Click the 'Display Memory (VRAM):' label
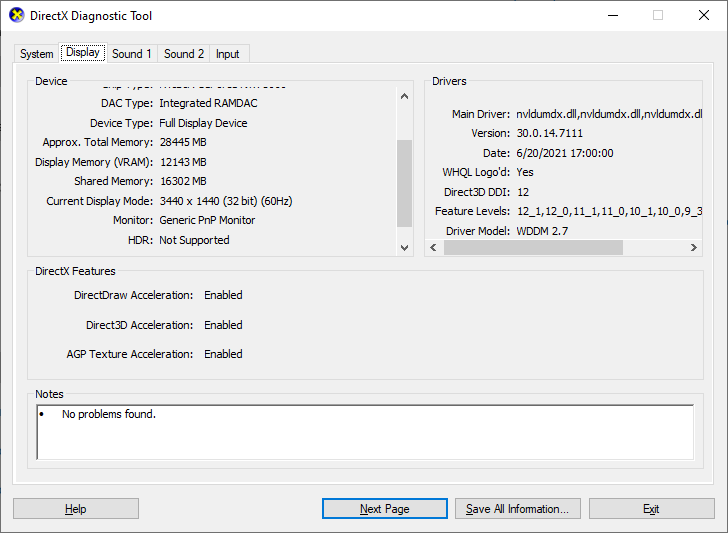This screenshot has width=728, height=533. pyautogui.click(x=94, y=162)
